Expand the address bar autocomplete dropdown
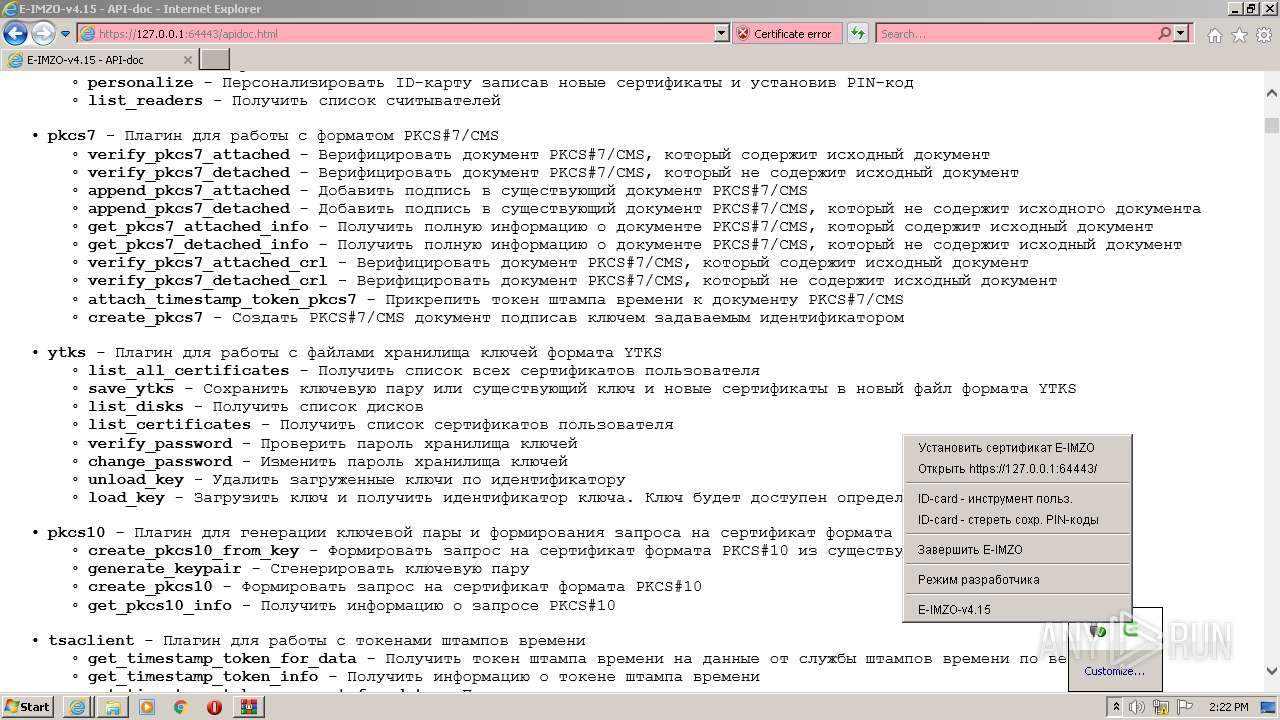 (722, 33)
